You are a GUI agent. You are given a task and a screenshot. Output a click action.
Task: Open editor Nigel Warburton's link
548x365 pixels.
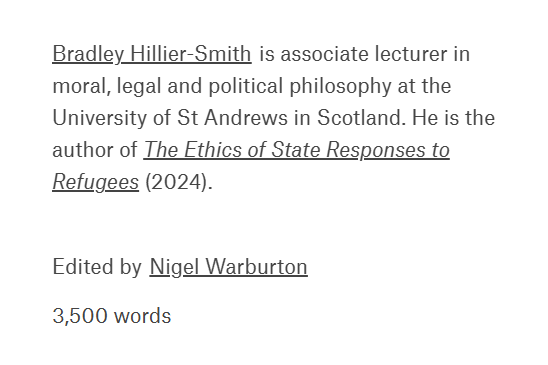coord(229,267)
